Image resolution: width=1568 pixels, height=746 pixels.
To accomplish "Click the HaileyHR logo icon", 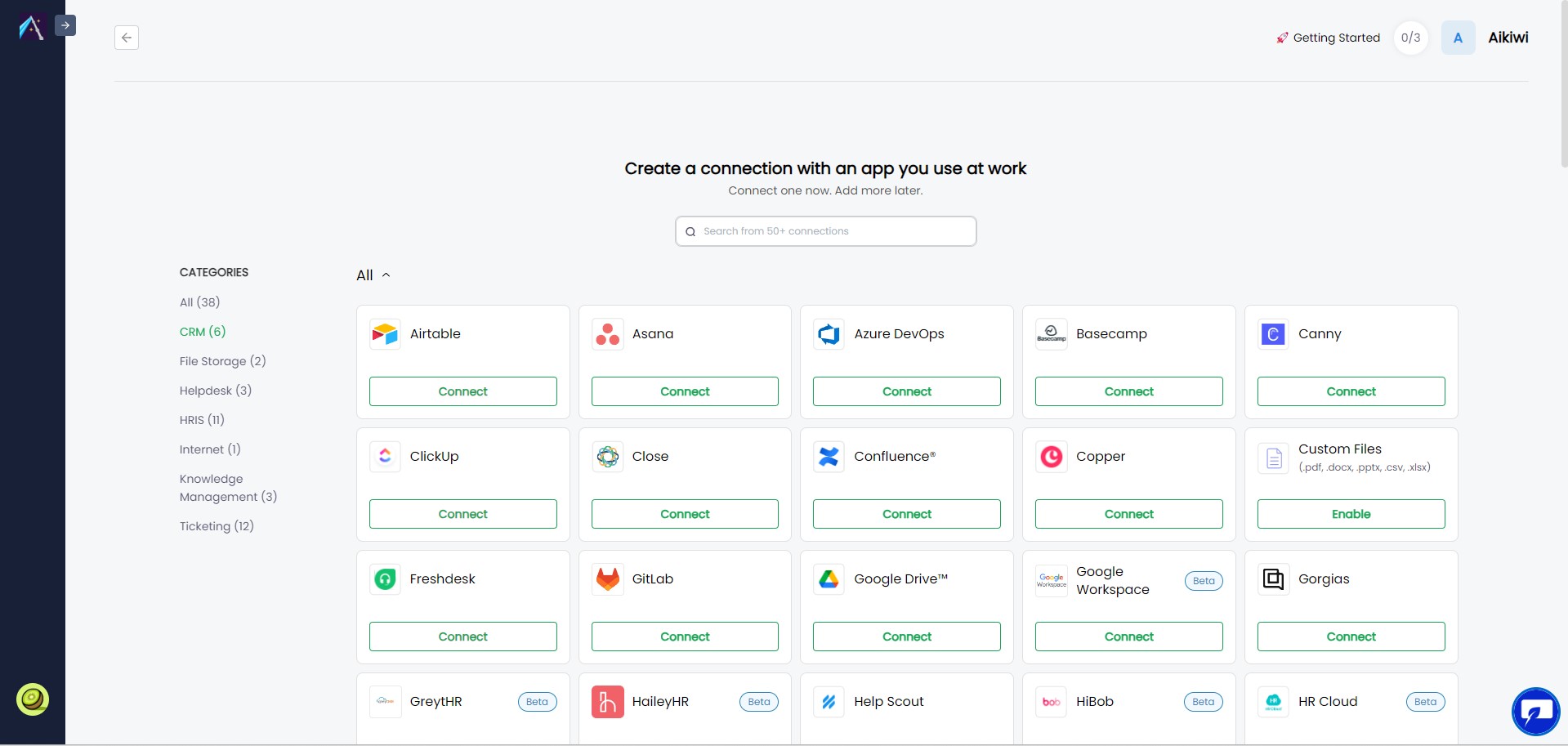I will (607, 702).
